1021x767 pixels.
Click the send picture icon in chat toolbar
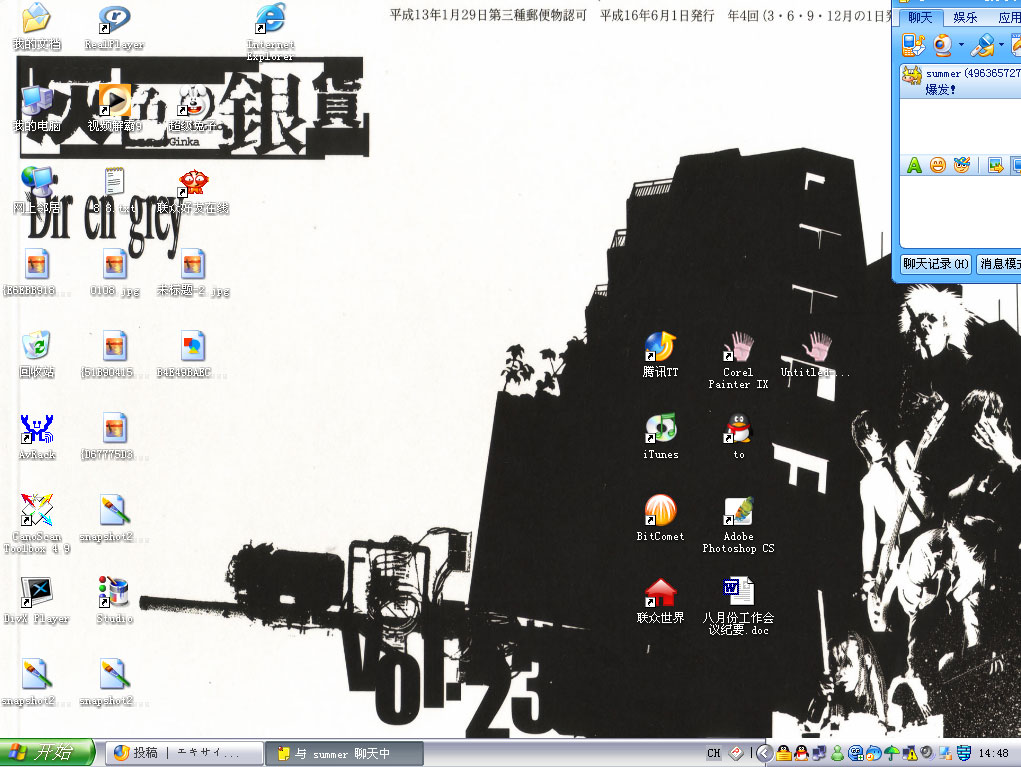[996, 165]
